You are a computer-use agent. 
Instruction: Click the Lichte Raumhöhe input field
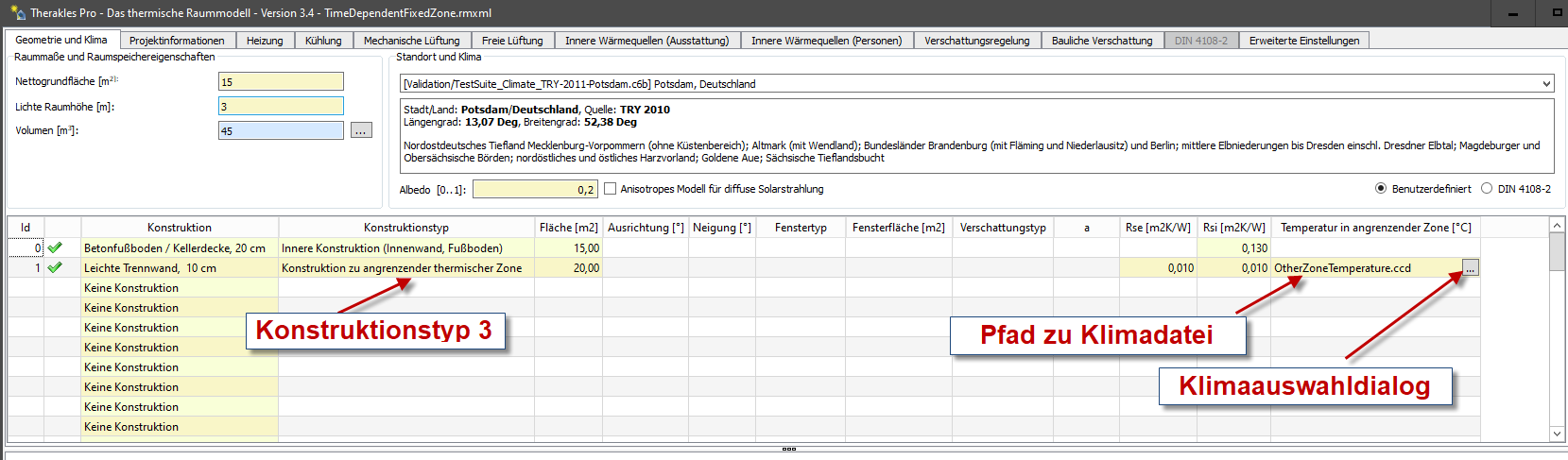tap(281, 107)
